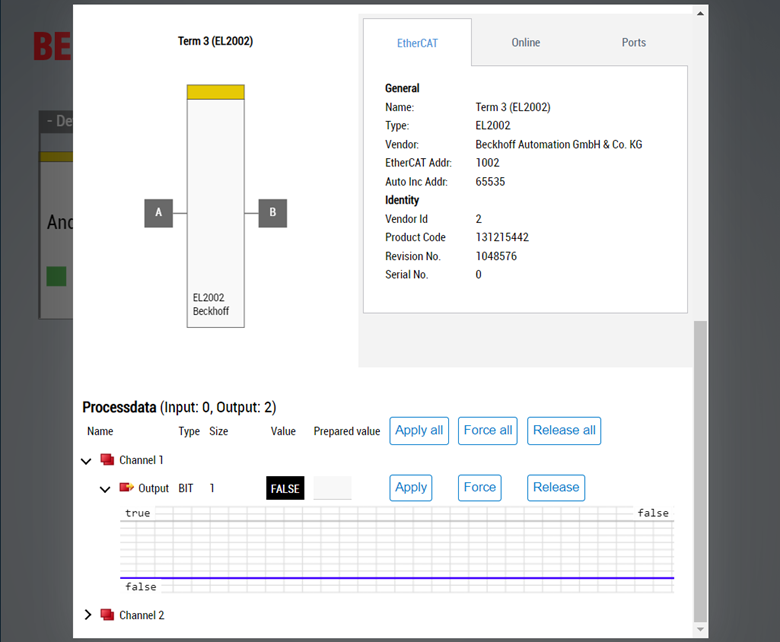Click the BIT type cell
Screen dimensions: 780x642
point(186,488)
